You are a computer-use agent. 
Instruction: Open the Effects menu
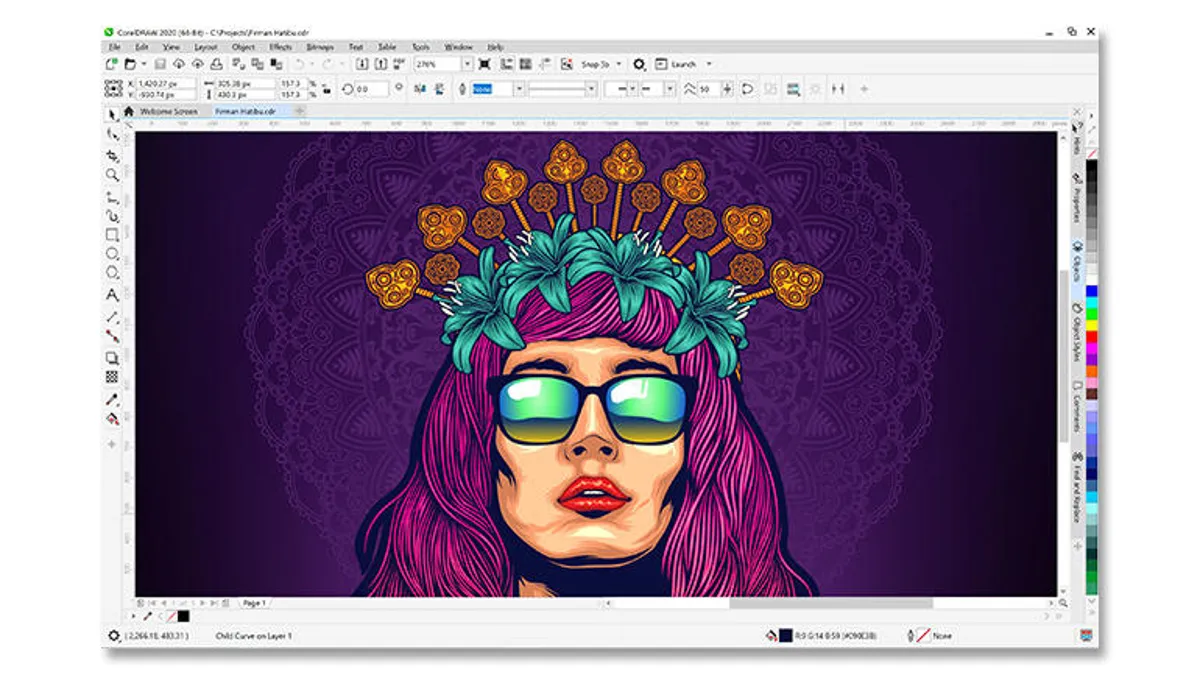coord(281,47)
